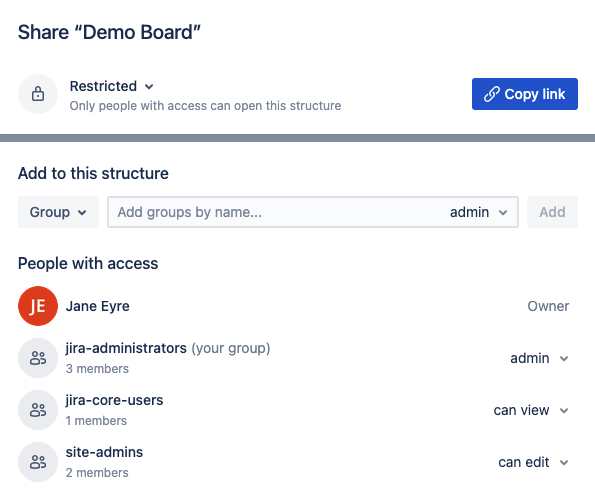This screenshot has height=499, width=595.
Task: Change site-admins can edit permission
Action: [x=533, y=462]
